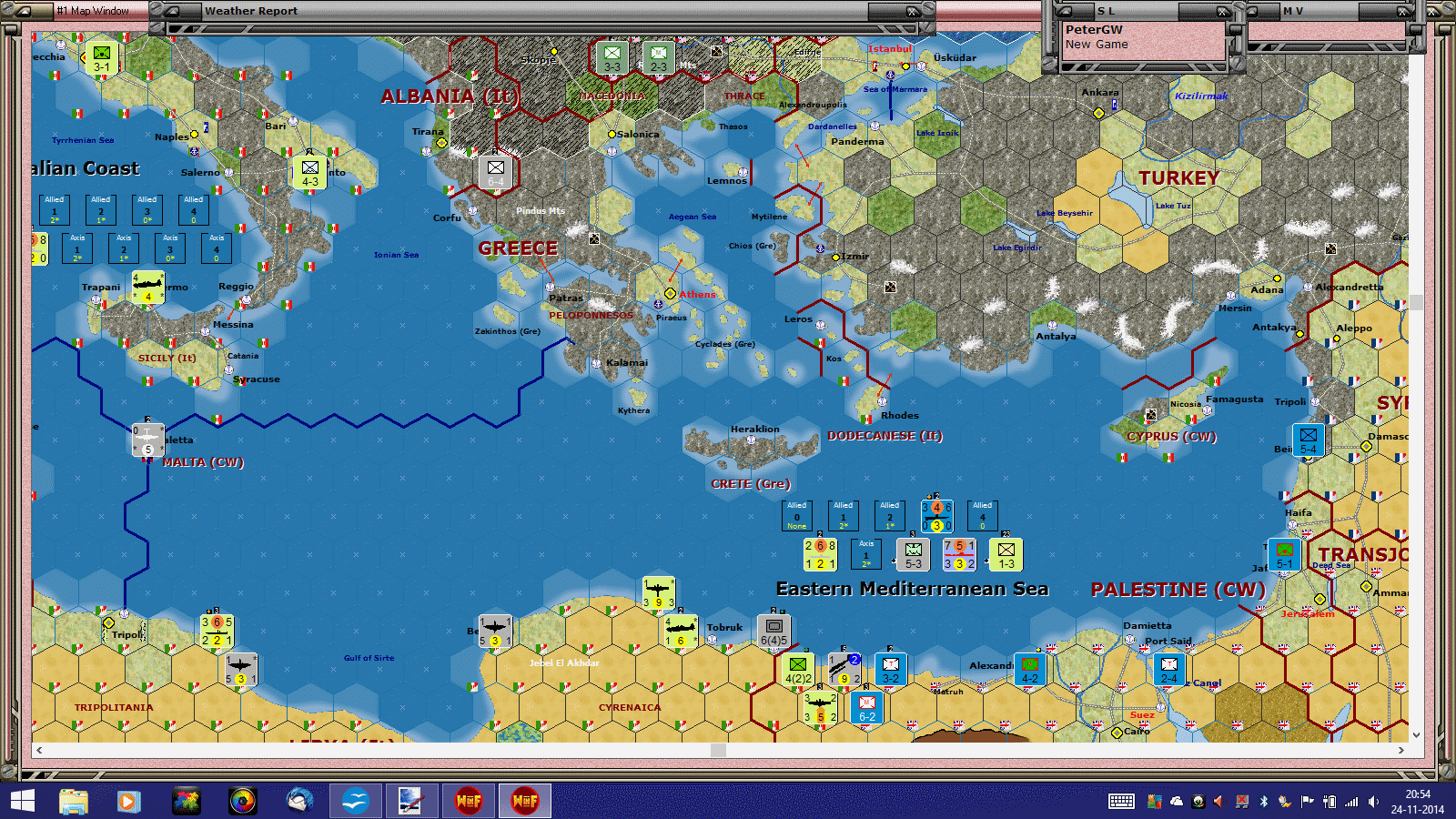Select the 7-5-1 ship counter
The width and height of the screenshot is (1456, 819).
click(x=959, y=554)
